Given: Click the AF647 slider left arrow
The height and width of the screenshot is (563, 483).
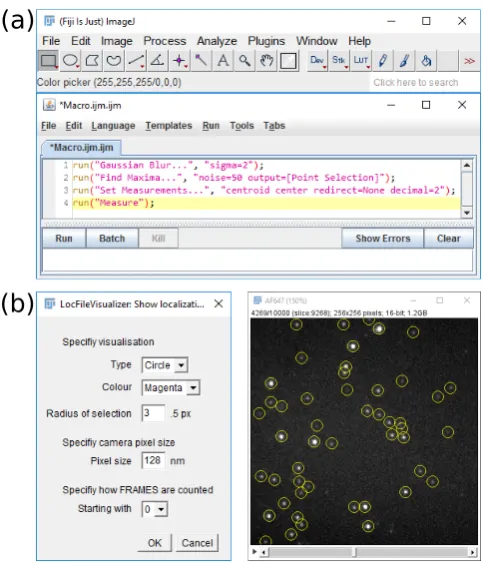Looking at the screenshot, I should [x=264, y=552].
